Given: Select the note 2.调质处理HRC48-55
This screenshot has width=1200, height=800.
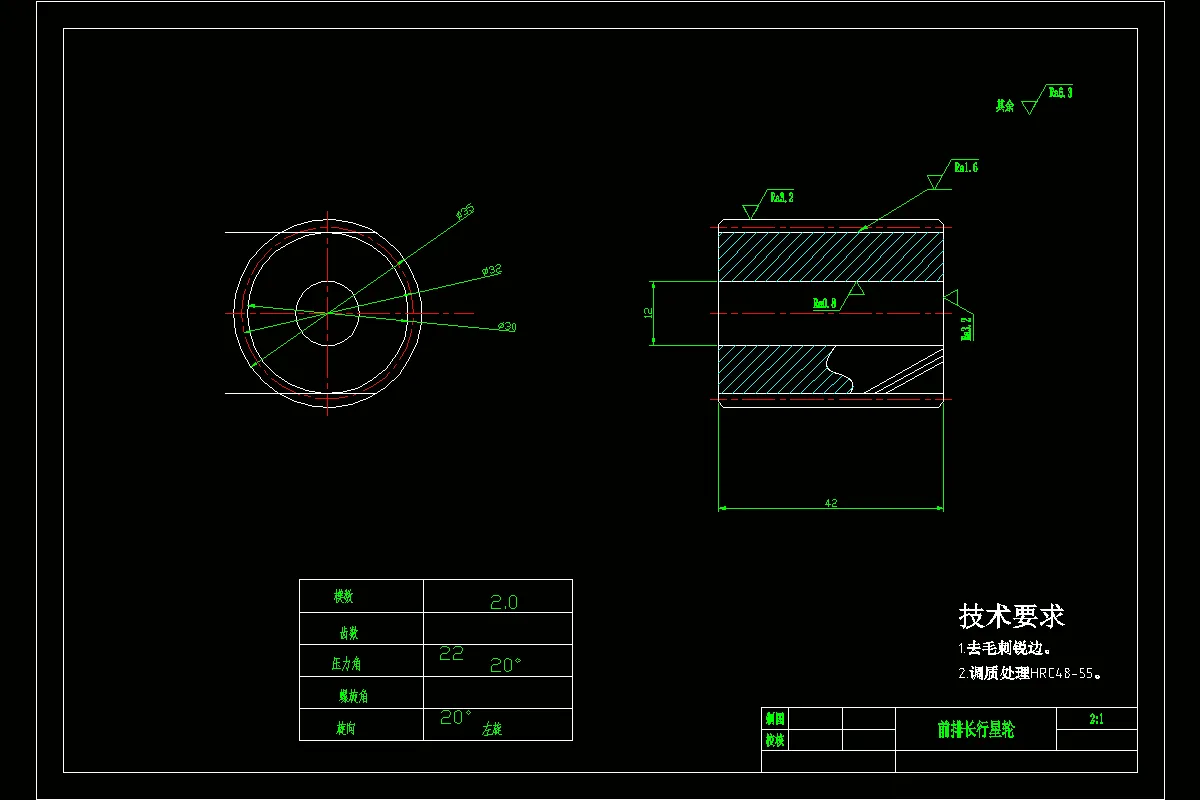Looking at the screenshot, I should point(1030,674).
